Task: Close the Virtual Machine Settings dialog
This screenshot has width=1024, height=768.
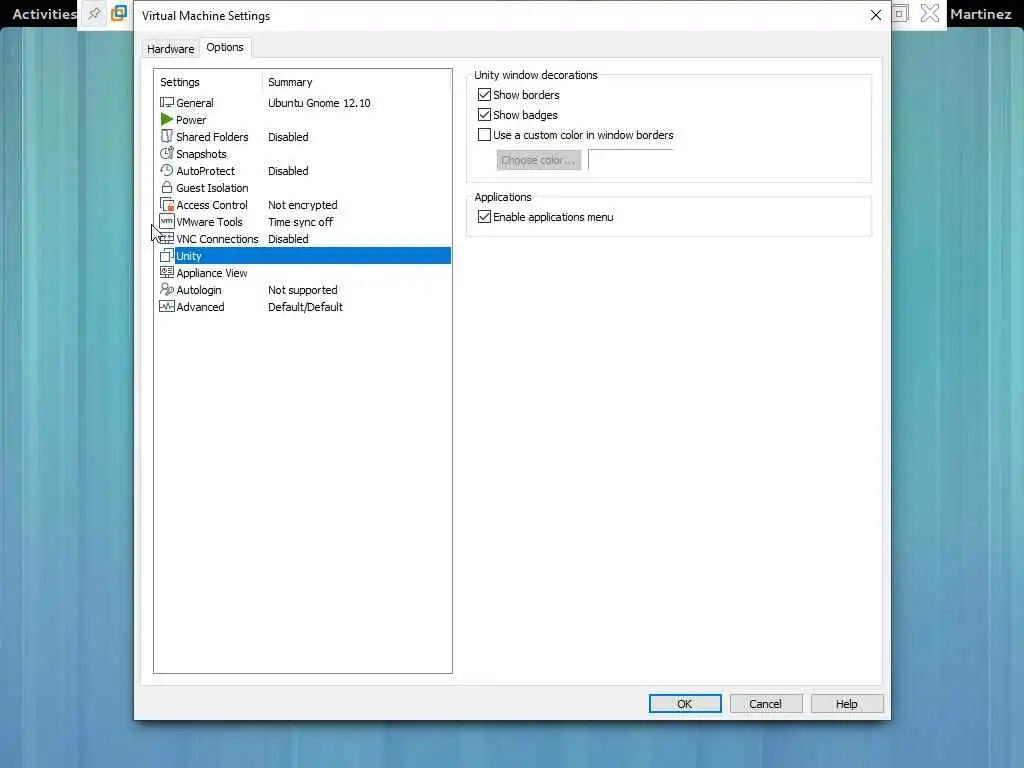Action: [x=876, y=15]
